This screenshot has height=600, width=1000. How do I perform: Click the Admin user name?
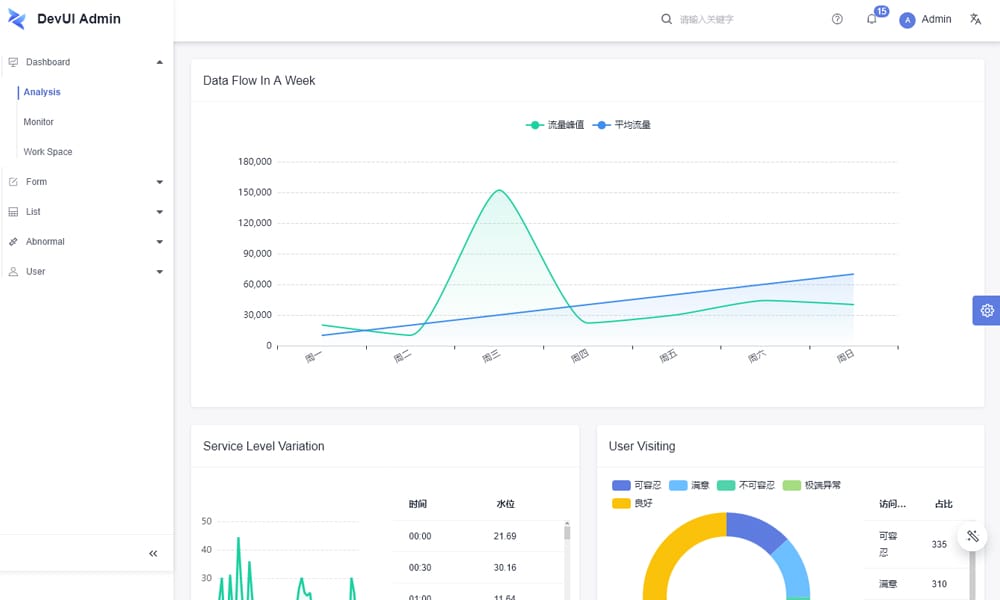coord(936,19)
